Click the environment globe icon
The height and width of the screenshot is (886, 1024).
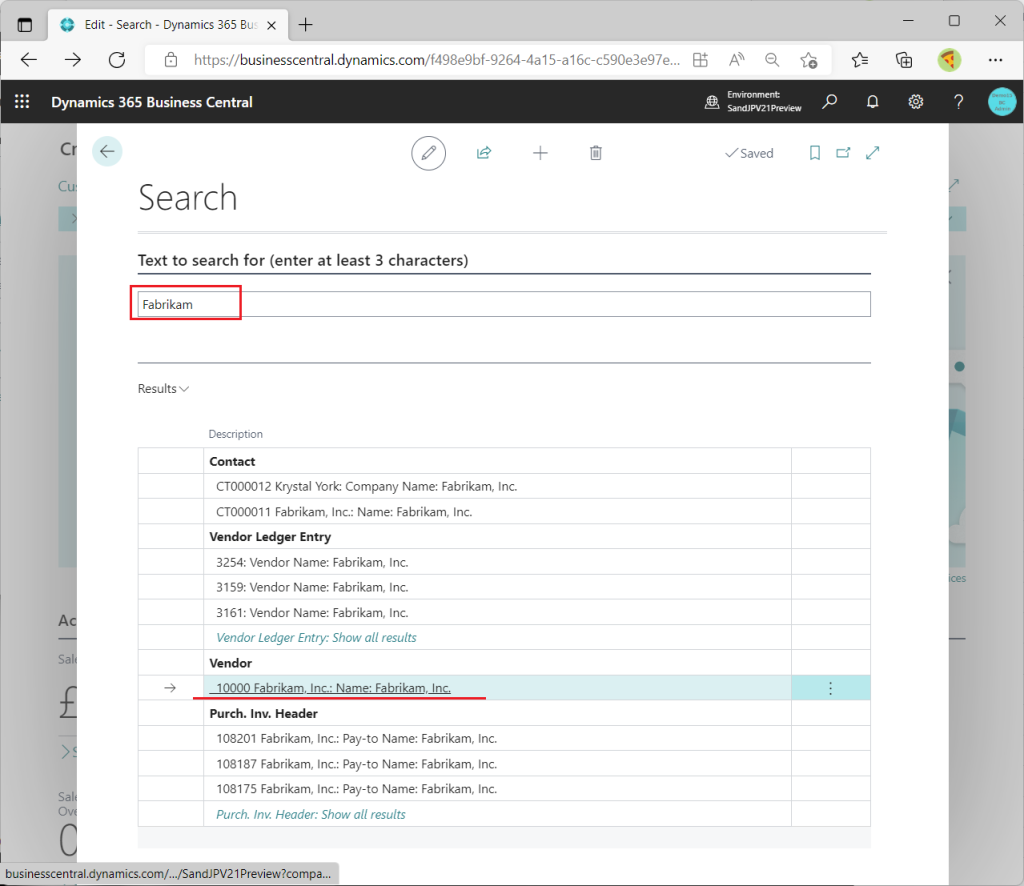pos(712,102)
